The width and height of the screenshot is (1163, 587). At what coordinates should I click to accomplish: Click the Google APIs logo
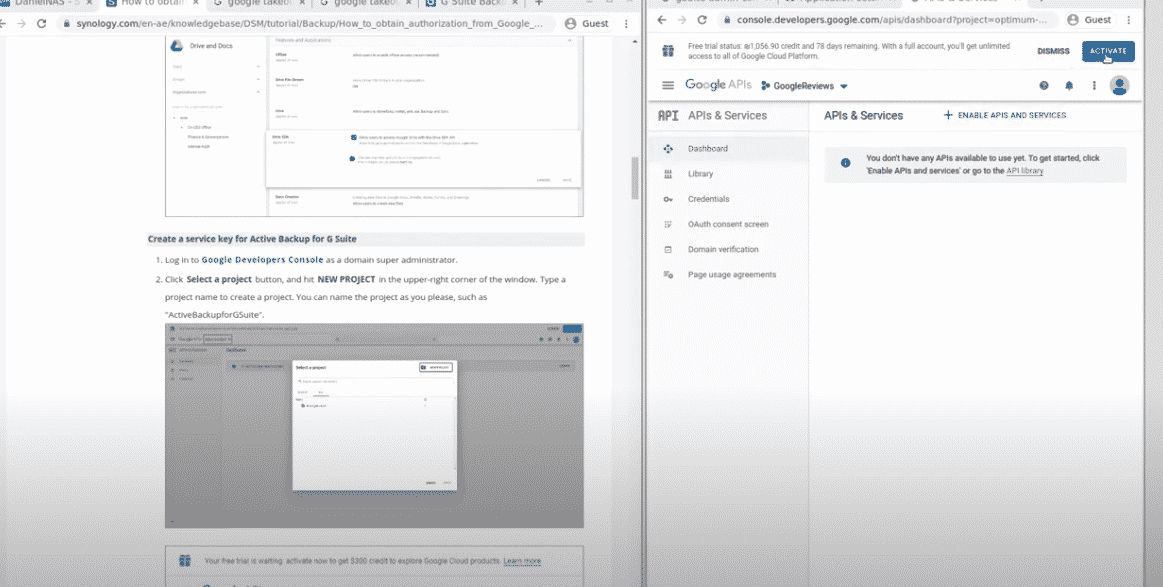tap(718, 85)
